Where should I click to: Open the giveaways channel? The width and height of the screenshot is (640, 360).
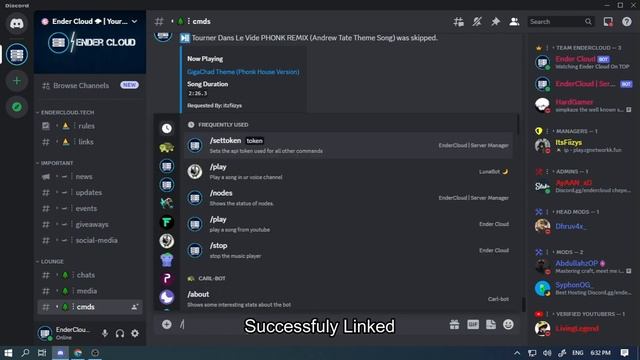[x=90, y=224]
